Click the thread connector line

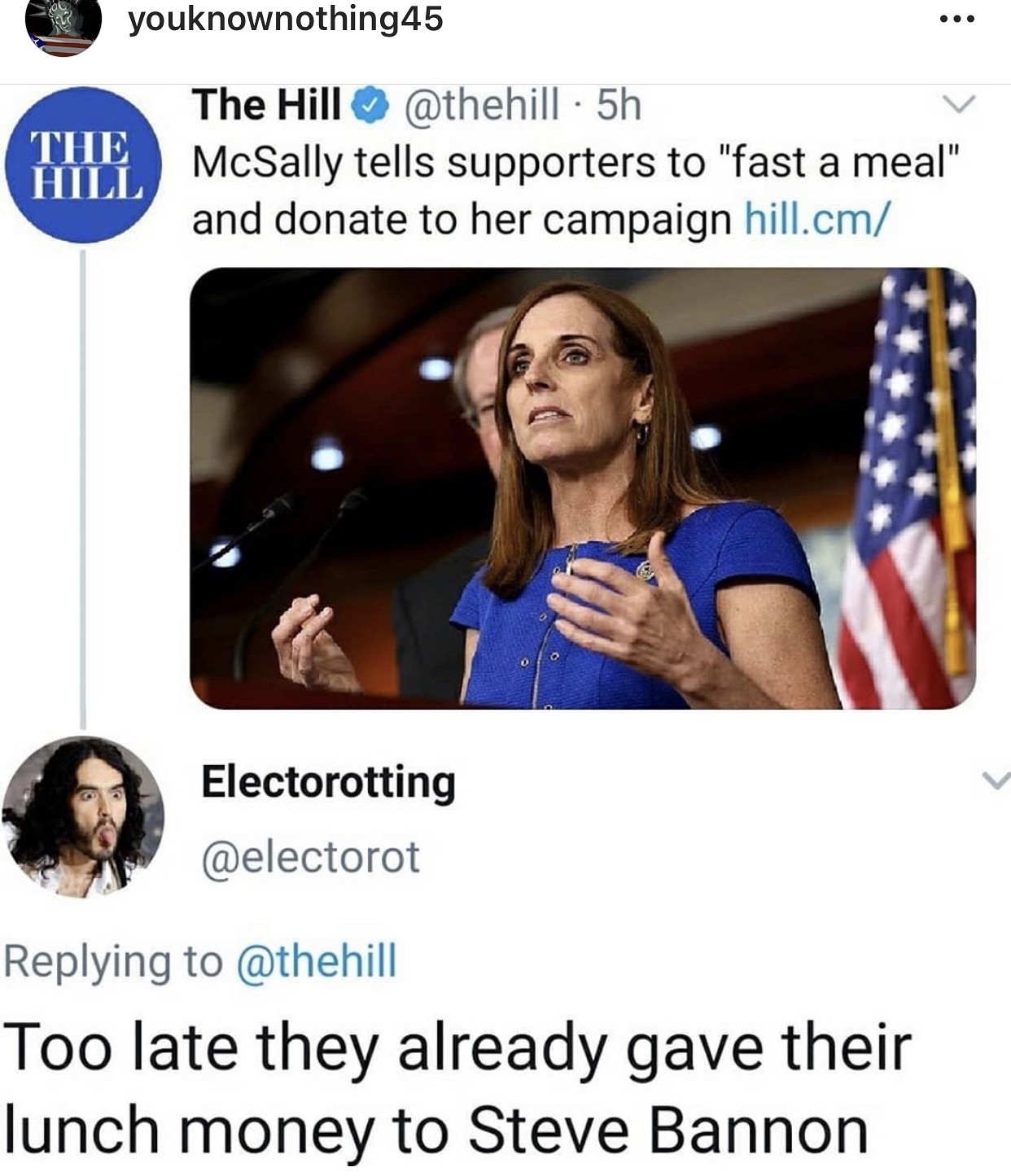82,489
